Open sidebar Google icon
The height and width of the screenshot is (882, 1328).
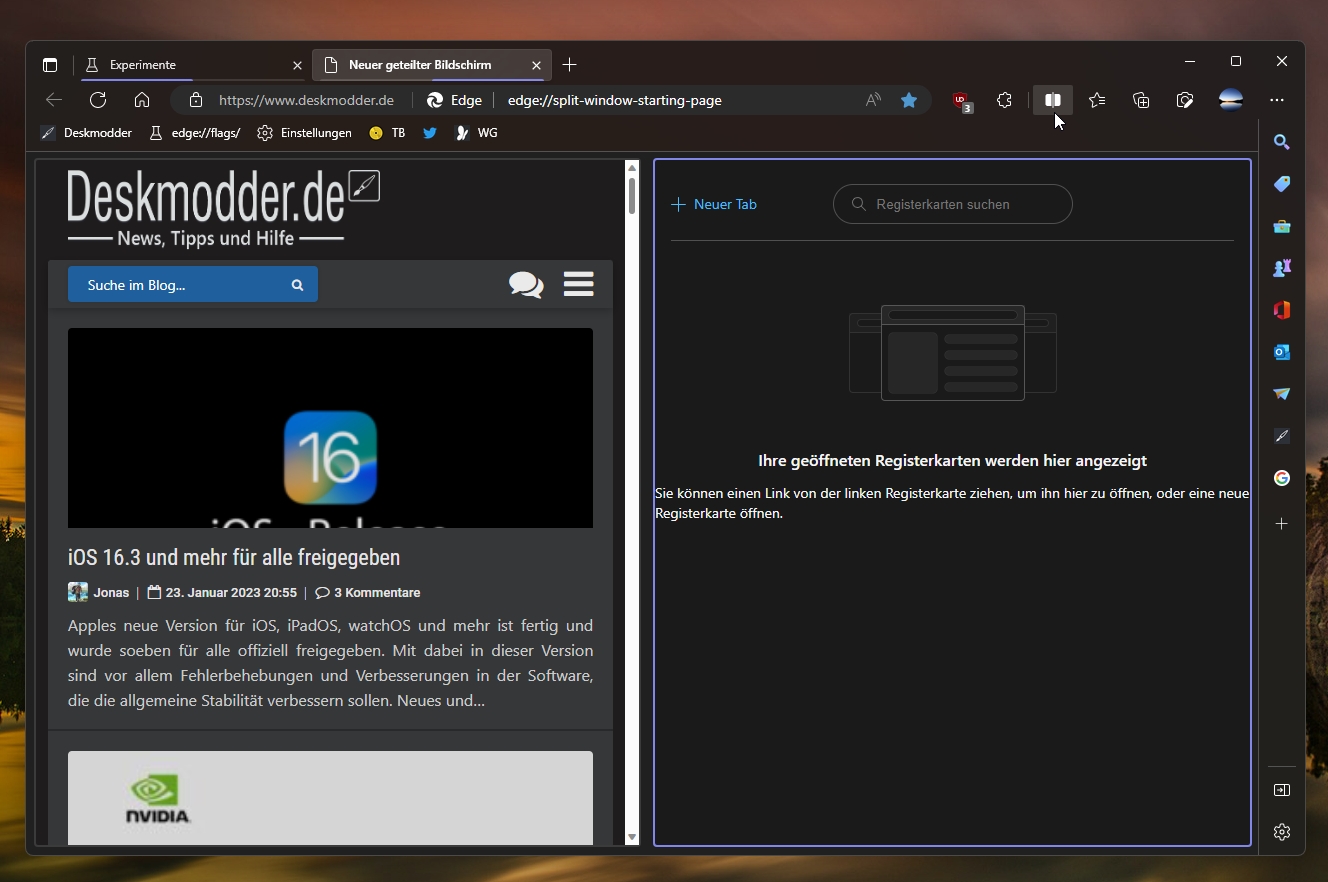pos(1282,478)
